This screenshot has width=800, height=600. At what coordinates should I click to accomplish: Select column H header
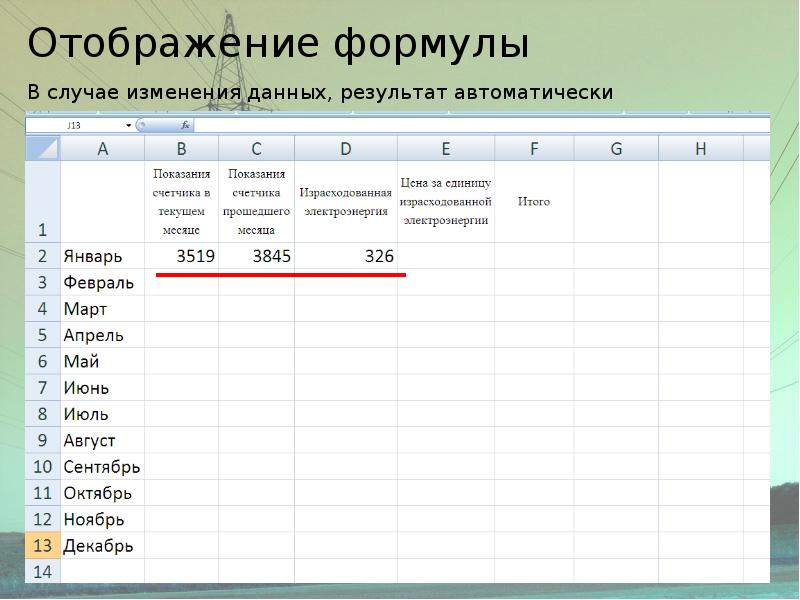click(700, 149)
